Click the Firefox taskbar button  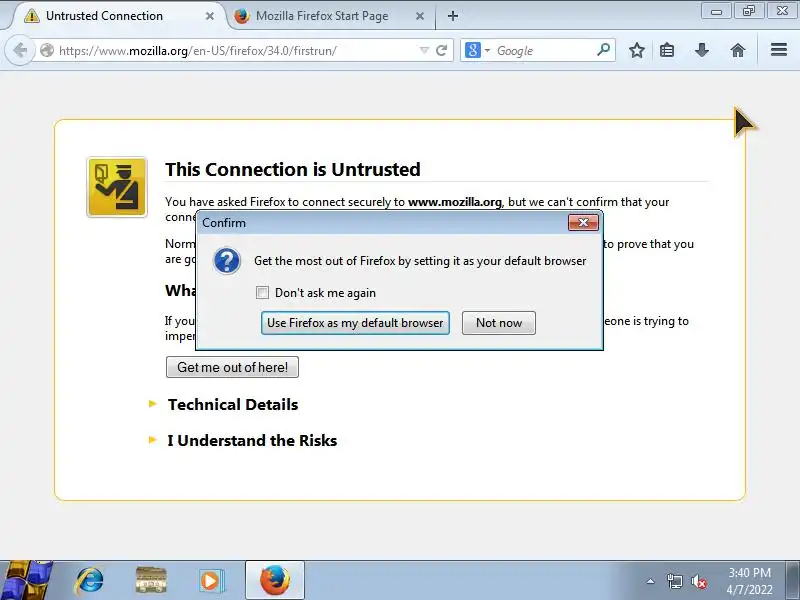click(x=275, y=581)
